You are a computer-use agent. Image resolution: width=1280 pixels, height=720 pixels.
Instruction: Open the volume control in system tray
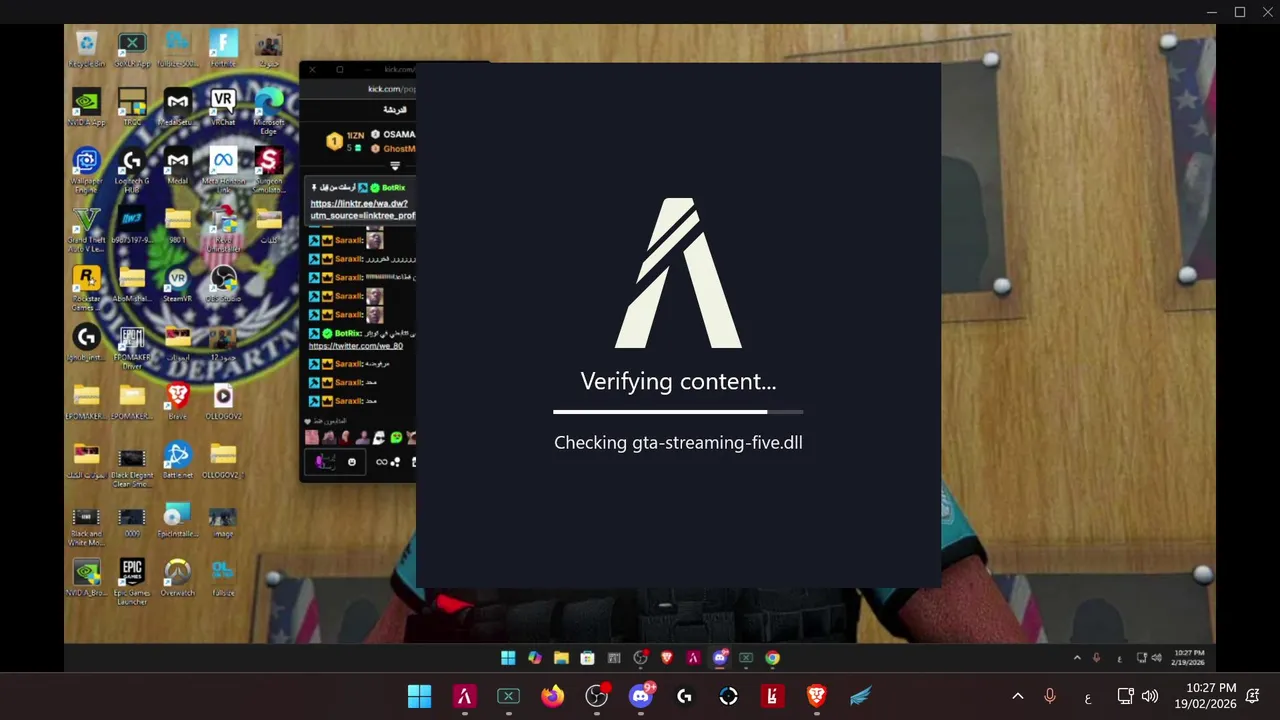click(x=1150, y=696)
